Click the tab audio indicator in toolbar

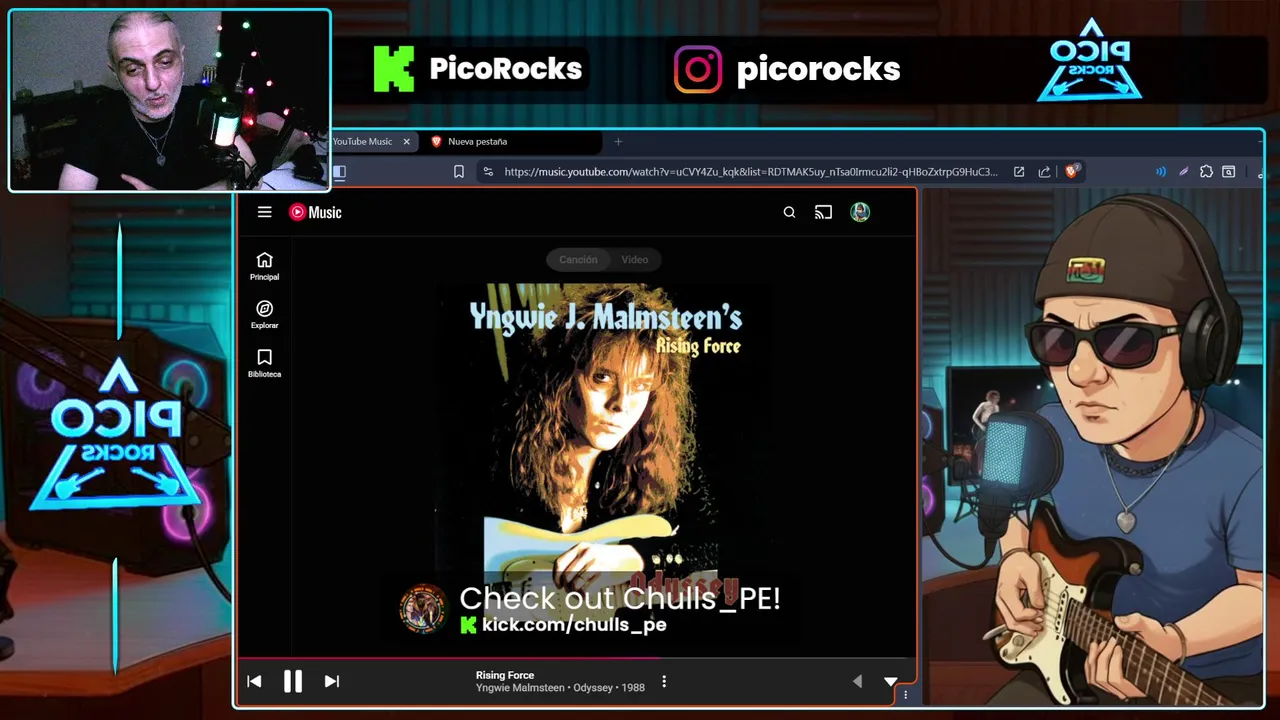tap(1161, 172)
